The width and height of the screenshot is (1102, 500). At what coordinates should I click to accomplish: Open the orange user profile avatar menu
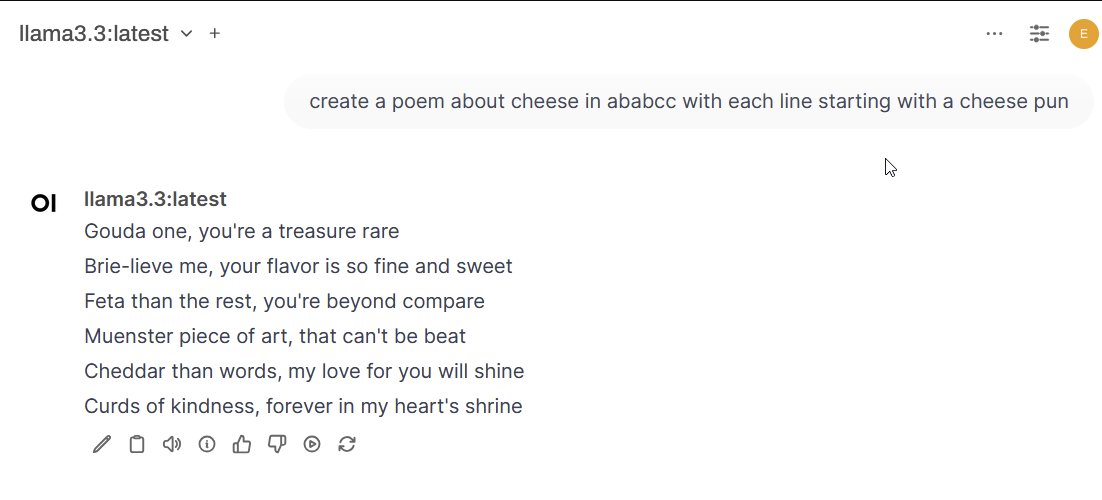[x=1084, y=34]
